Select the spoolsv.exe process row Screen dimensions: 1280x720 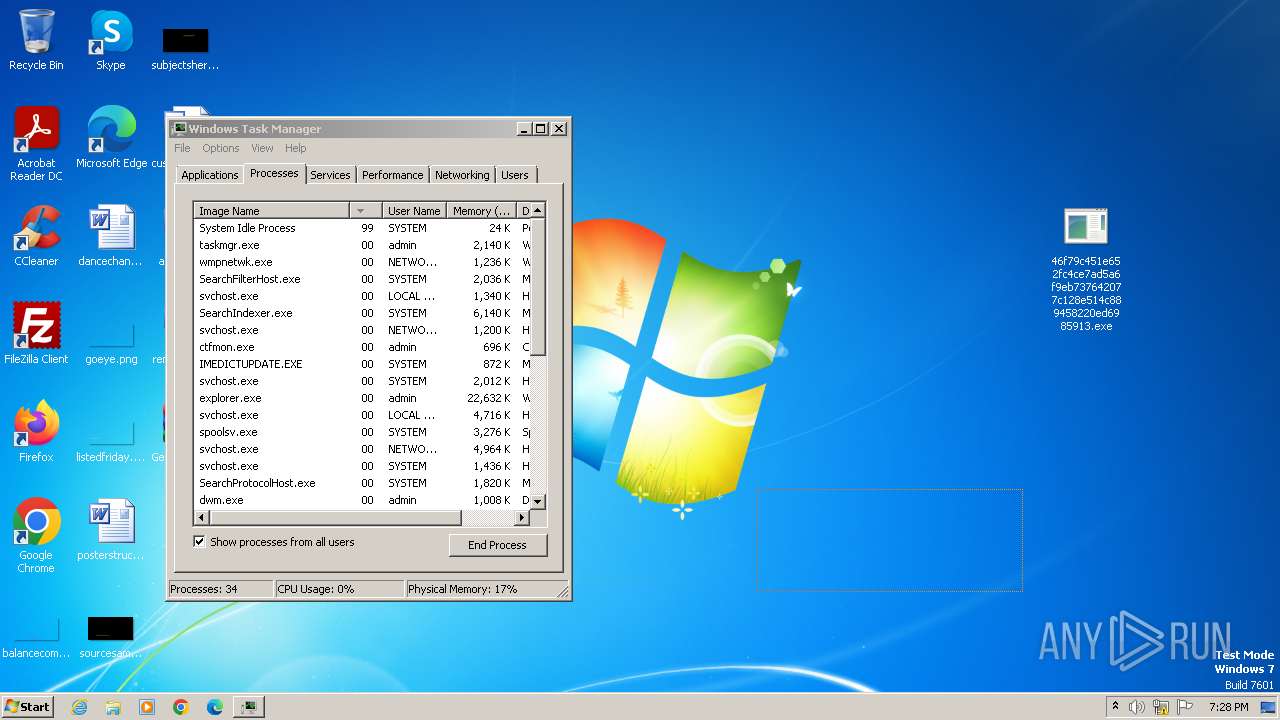361,432
